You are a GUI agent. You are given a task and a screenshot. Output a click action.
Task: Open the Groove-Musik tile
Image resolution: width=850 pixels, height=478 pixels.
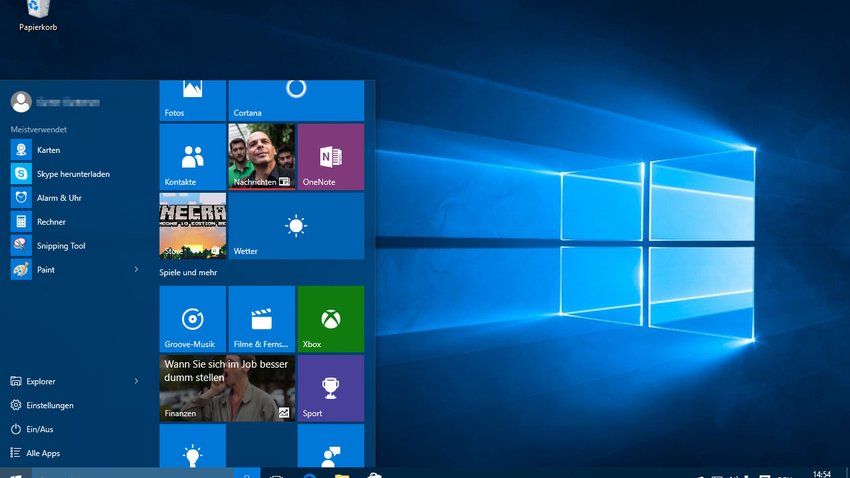pos(192,319)
